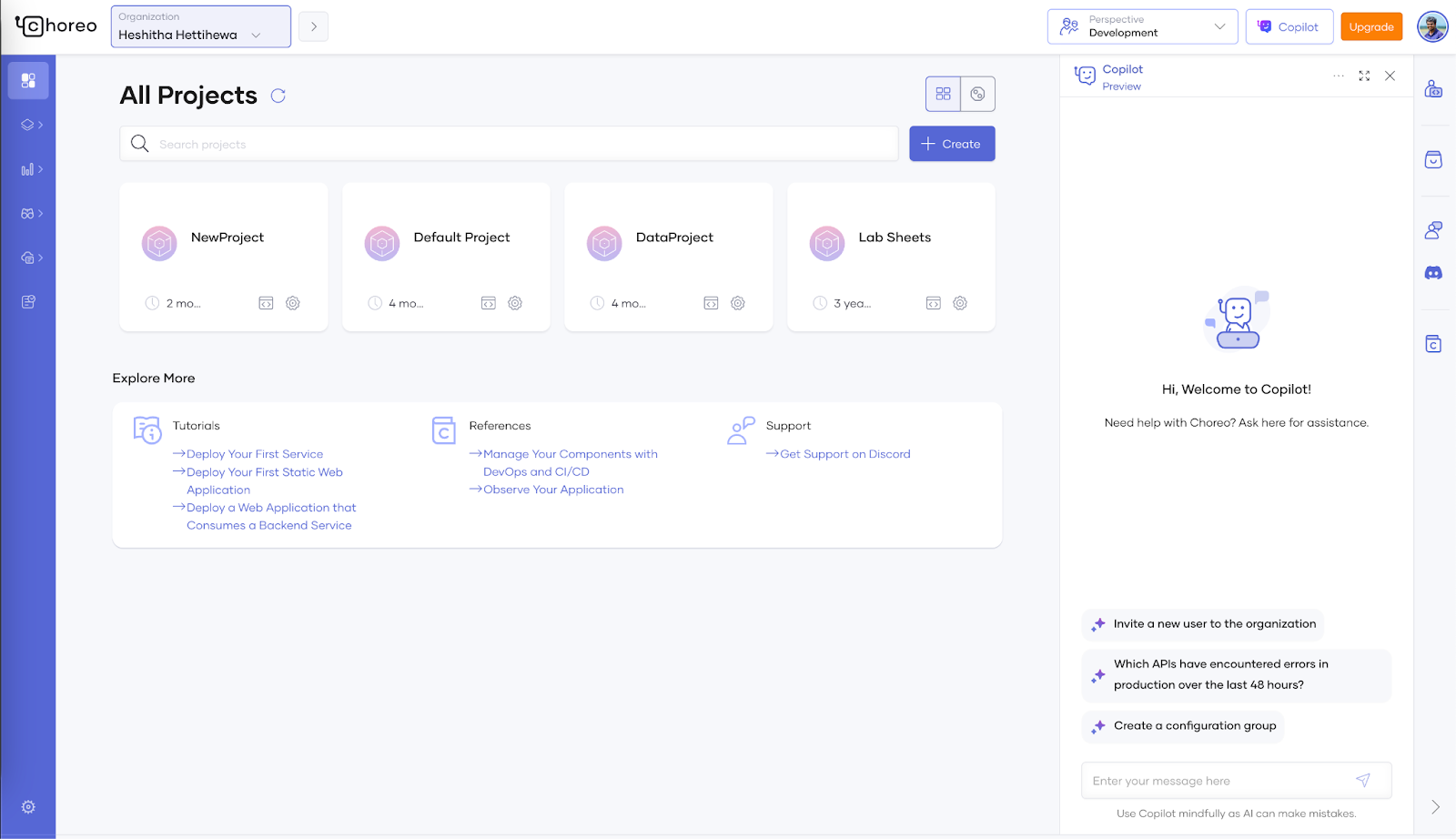Refresh the All Projects list
The image size is (1456, 839).
(x=278, y=96)
